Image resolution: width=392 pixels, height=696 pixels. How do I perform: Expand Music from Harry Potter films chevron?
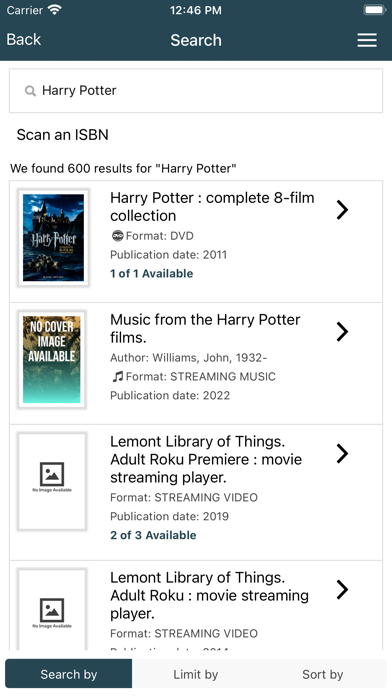(x=342, y=332)
